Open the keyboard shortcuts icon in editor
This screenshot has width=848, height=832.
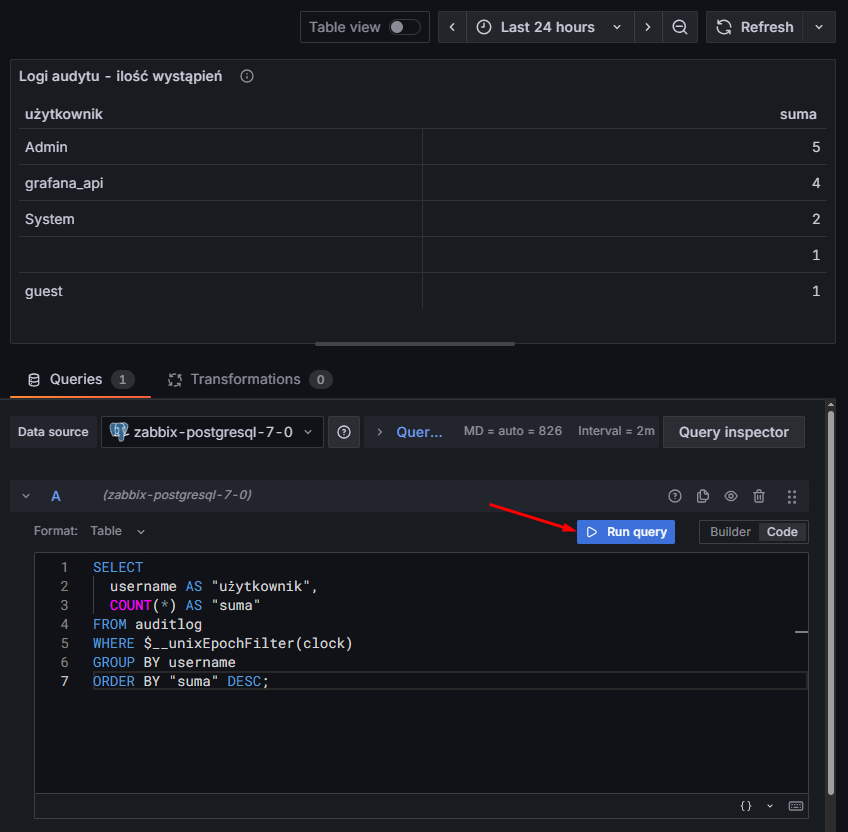(x=796, y=806)
